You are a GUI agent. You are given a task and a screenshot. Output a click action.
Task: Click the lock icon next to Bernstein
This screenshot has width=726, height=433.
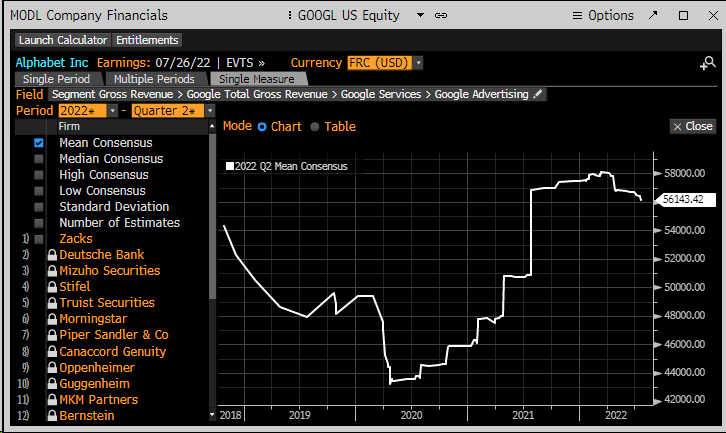coord(52,415)
